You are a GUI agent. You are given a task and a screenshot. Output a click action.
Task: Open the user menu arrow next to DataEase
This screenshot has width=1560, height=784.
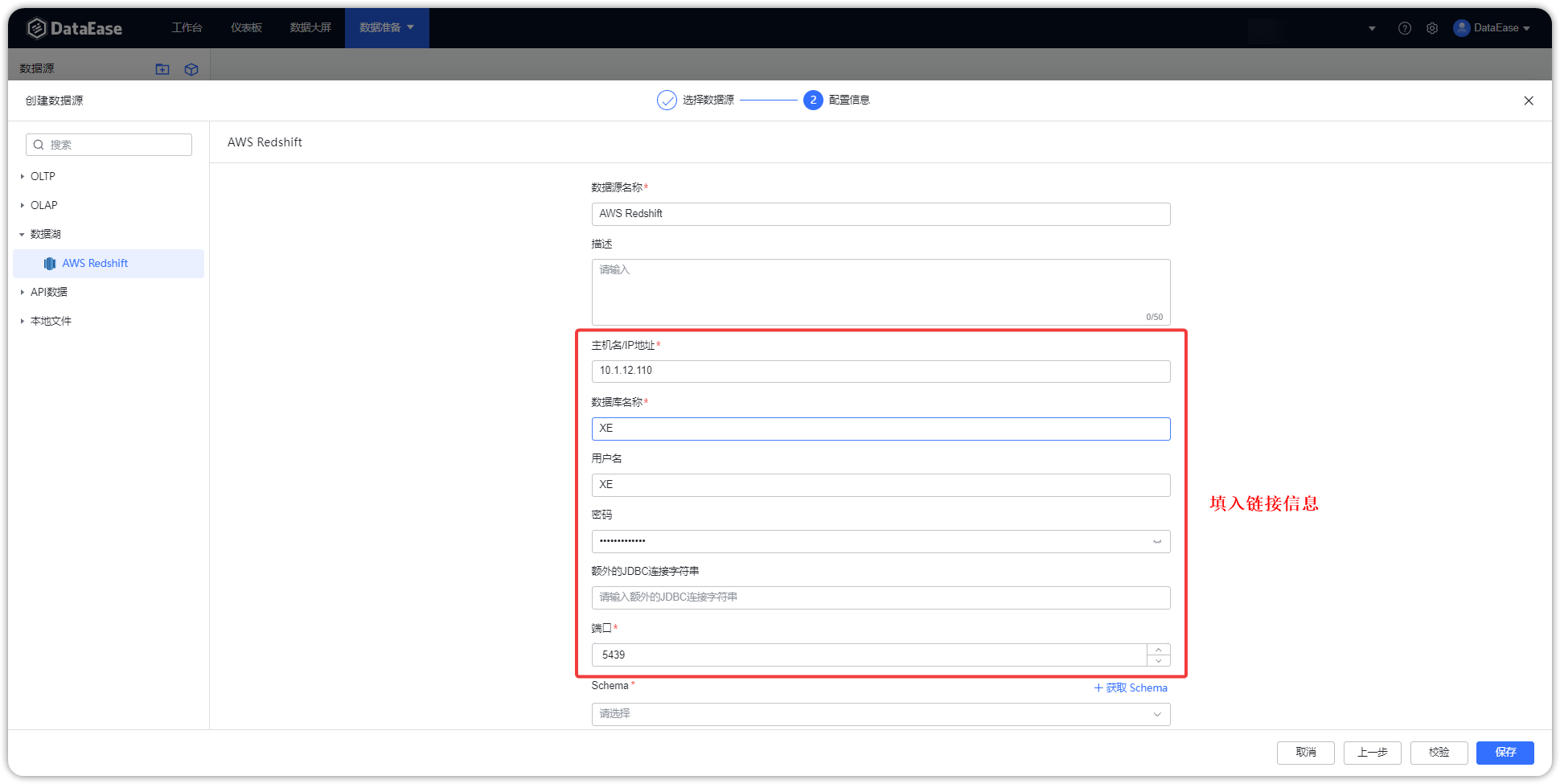coord(1527,27)
